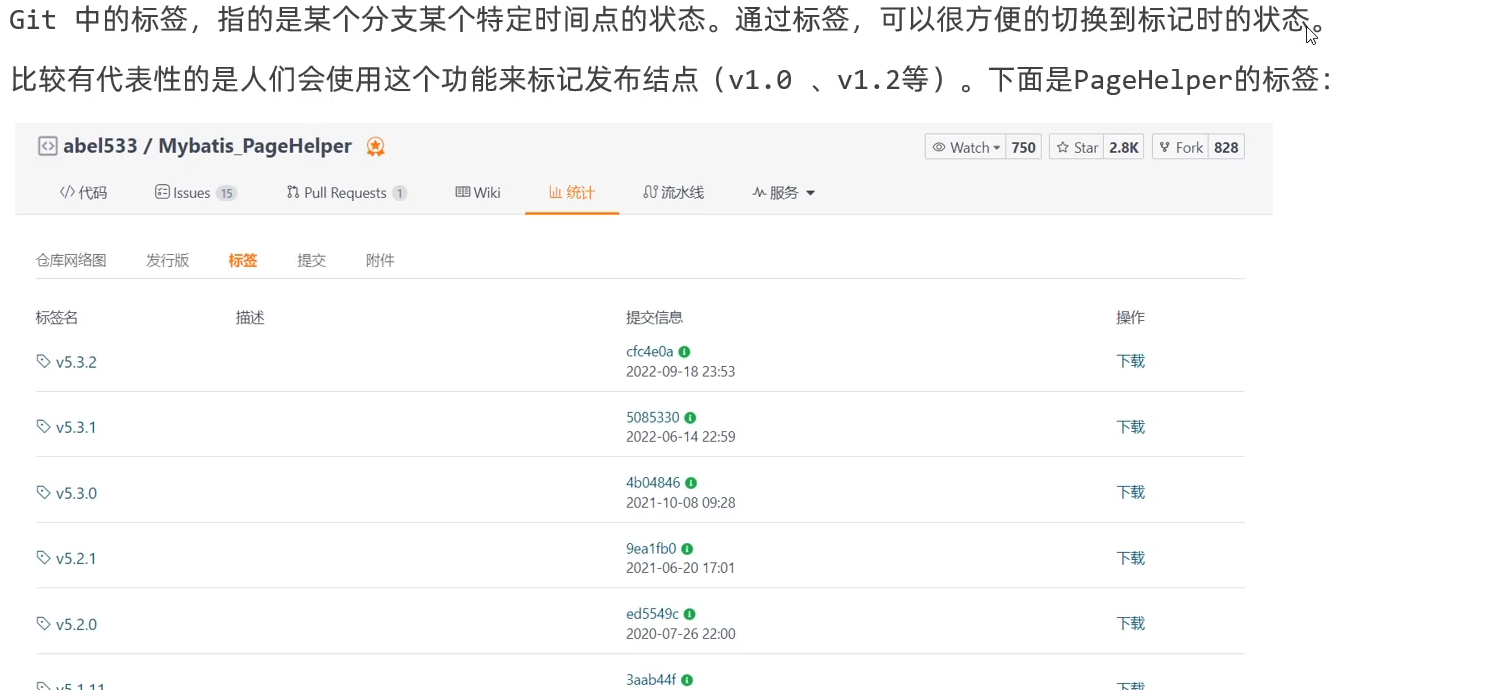Click the tag icon beside v5.3.1
1499x690 pixels.
coord(43,427)
